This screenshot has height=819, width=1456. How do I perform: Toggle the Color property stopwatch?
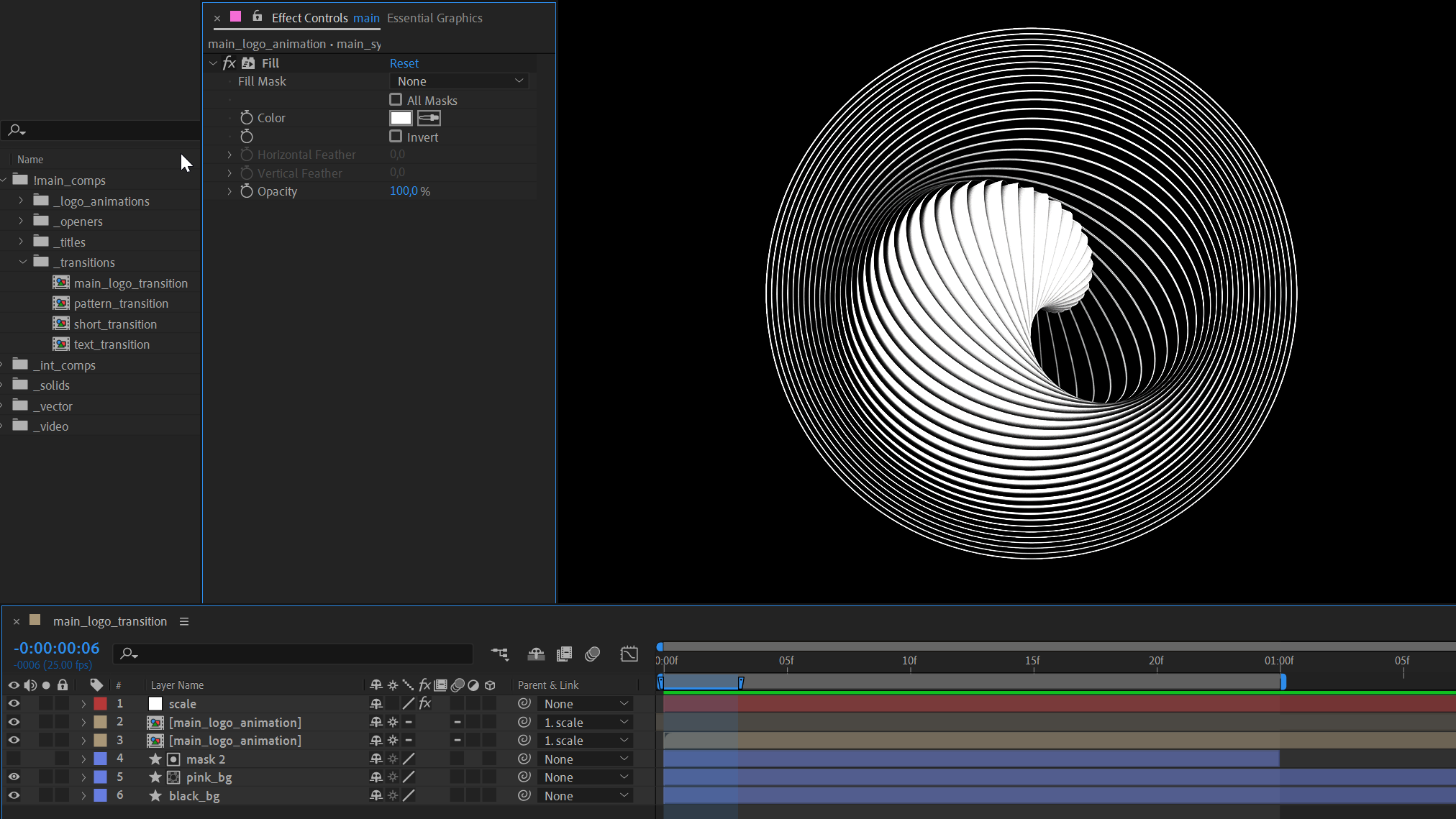[247, 118]
